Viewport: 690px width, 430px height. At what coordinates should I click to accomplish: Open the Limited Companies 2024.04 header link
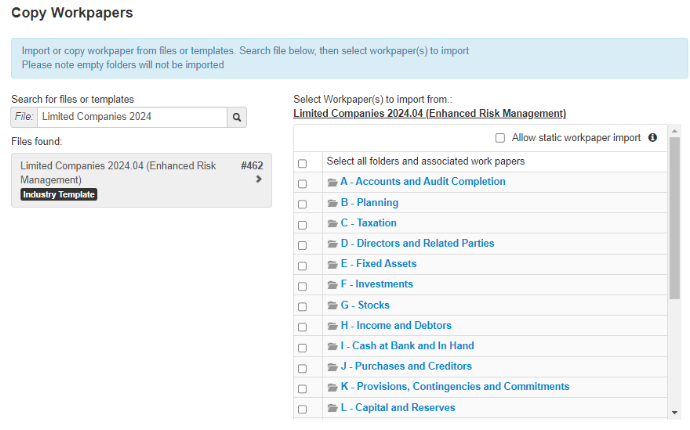tap(429, 114)
